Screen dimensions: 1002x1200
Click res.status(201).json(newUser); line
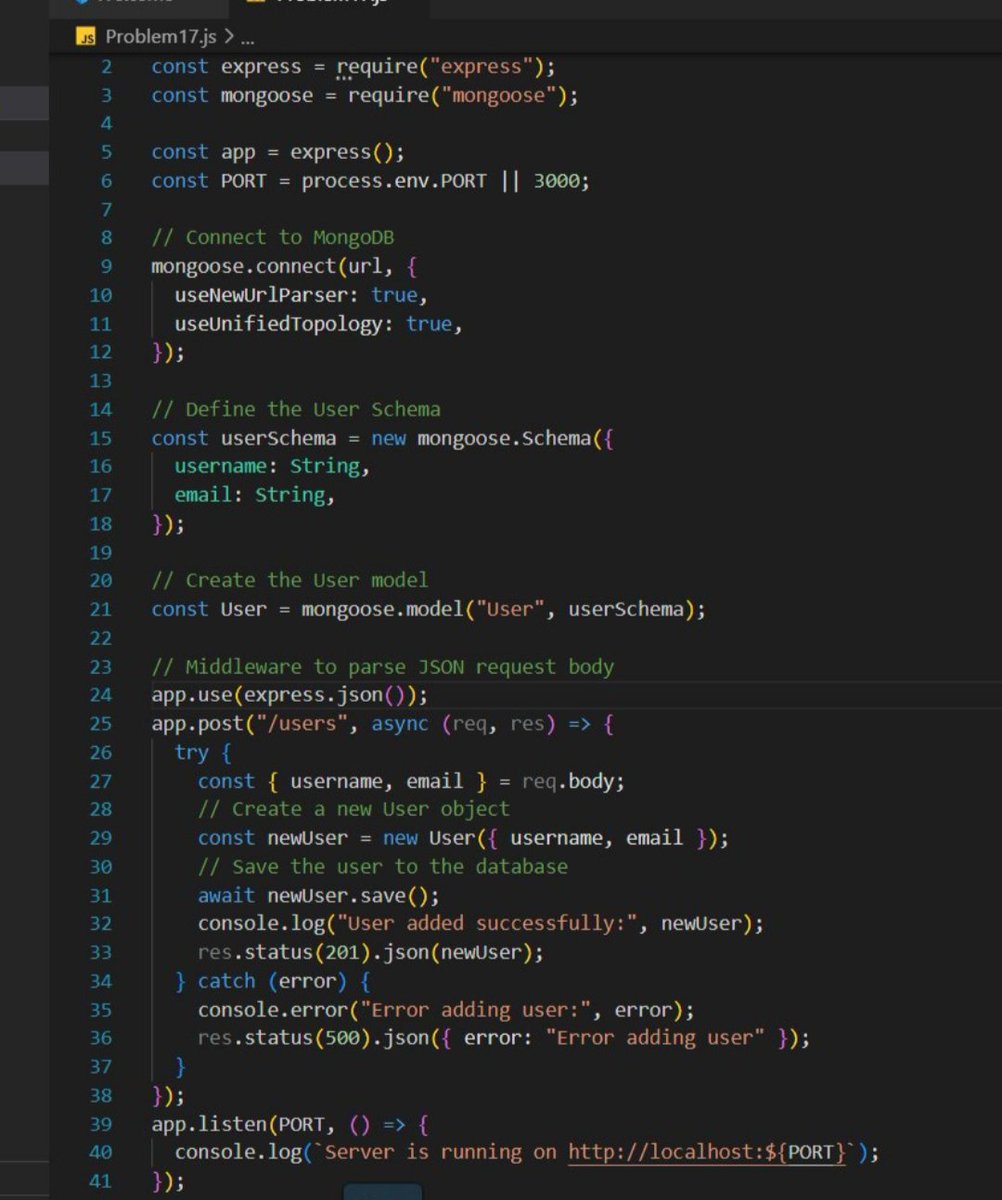click(371, 952)
